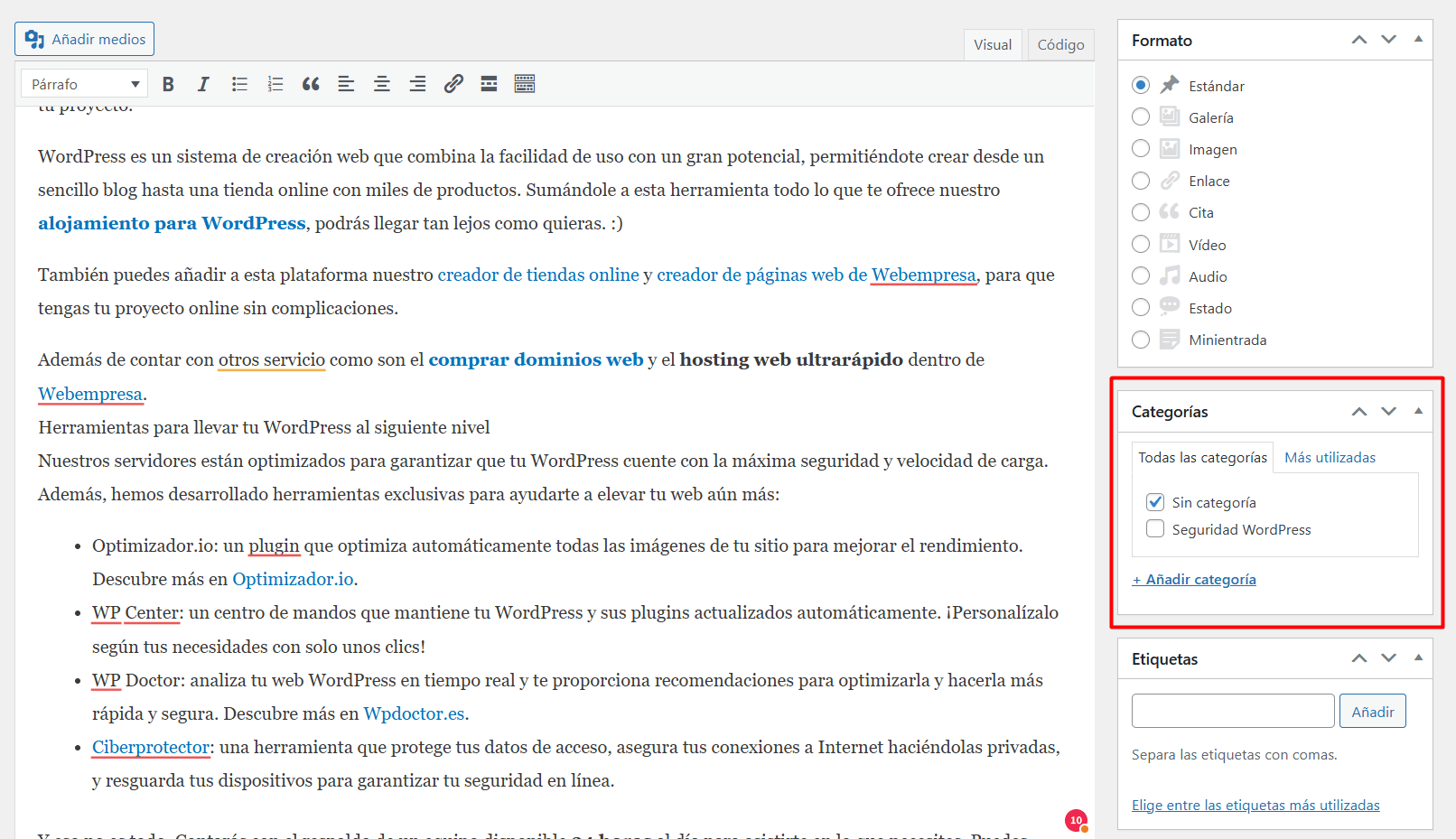Click the Añadir medios button

pyautogui.click(x=85, y=39)
